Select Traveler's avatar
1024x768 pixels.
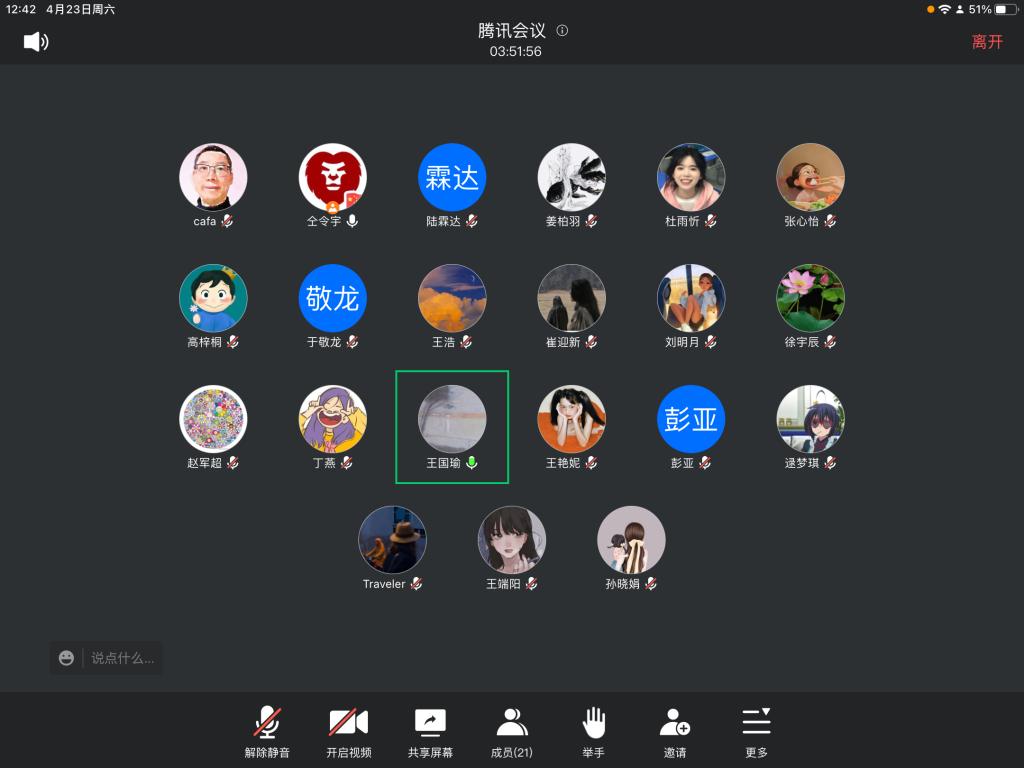(x=392, y=540)
